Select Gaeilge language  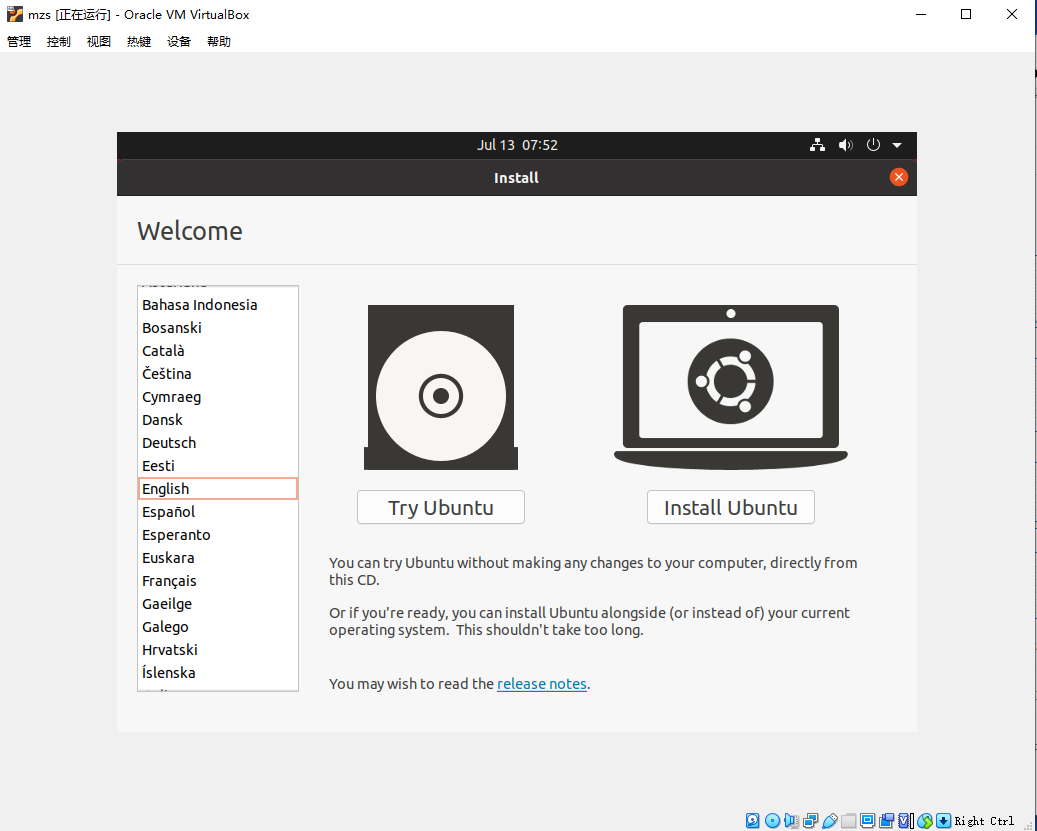218,604
